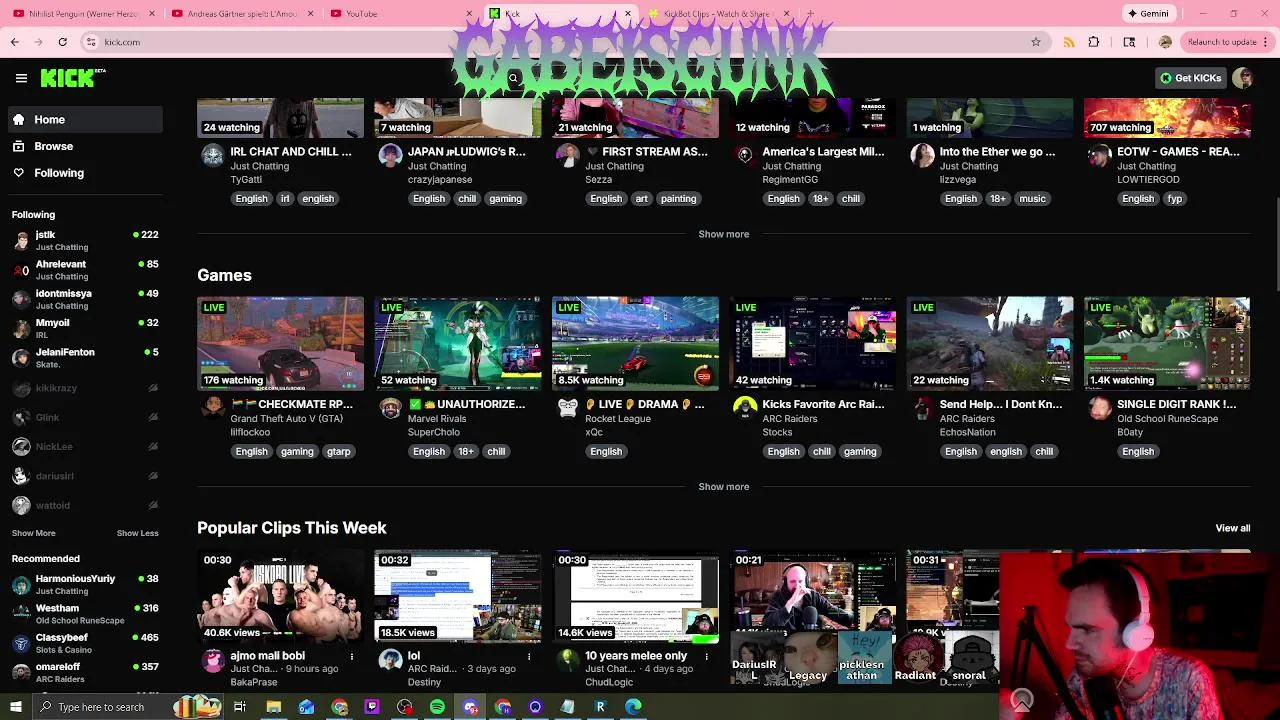Click the Chrome side panel icon
1280x720 pixels.
tap(1129, 42)
